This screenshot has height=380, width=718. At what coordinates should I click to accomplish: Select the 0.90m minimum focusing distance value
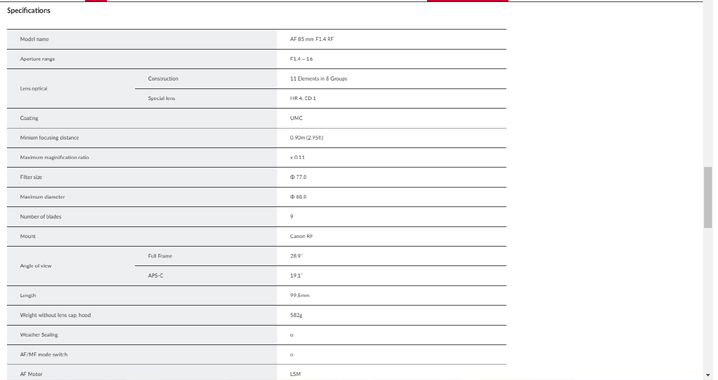pos(306,138)
